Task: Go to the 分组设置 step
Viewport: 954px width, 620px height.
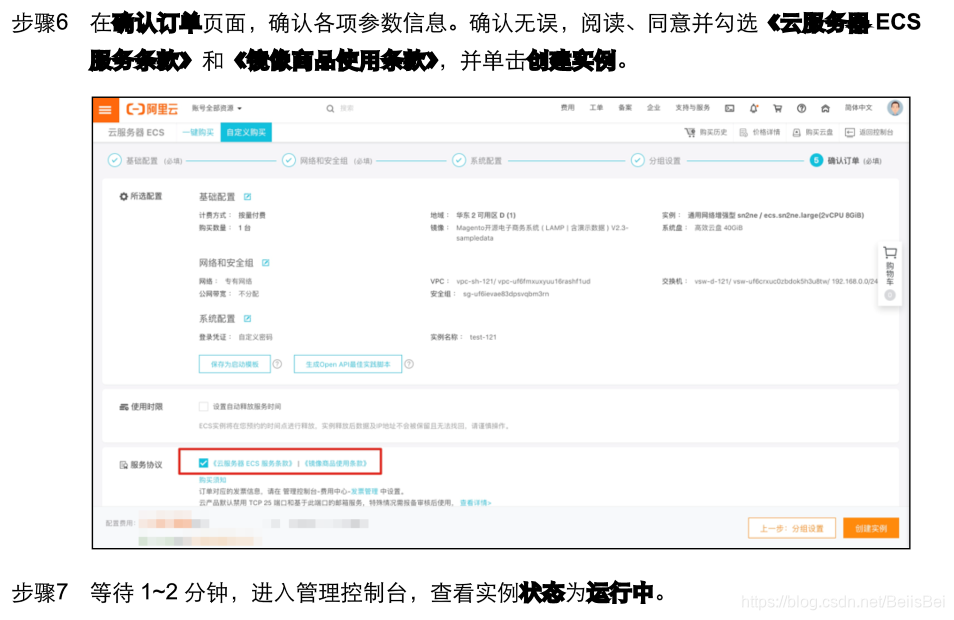Action: point(656,161)
